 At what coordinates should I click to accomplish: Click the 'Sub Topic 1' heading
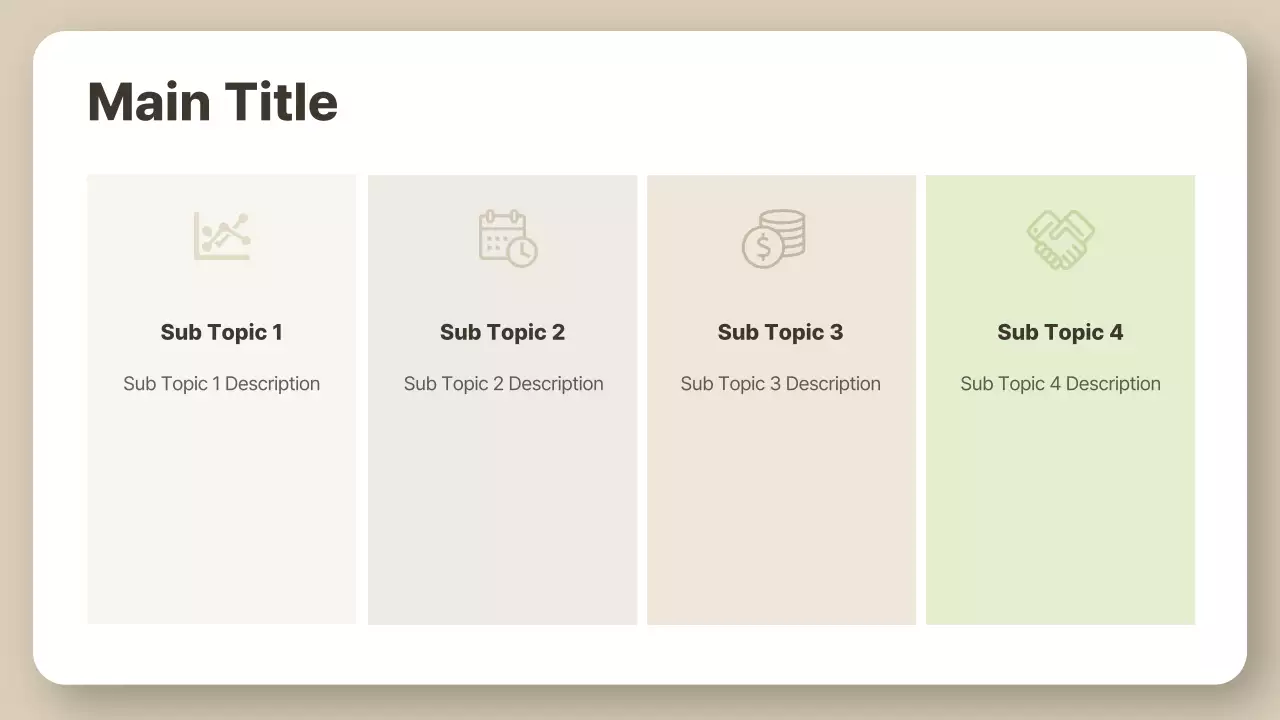coord(221,332)
